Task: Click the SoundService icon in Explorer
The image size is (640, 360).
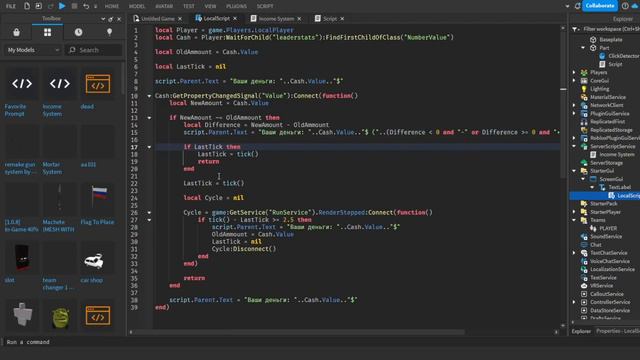Action: [584, 236]
